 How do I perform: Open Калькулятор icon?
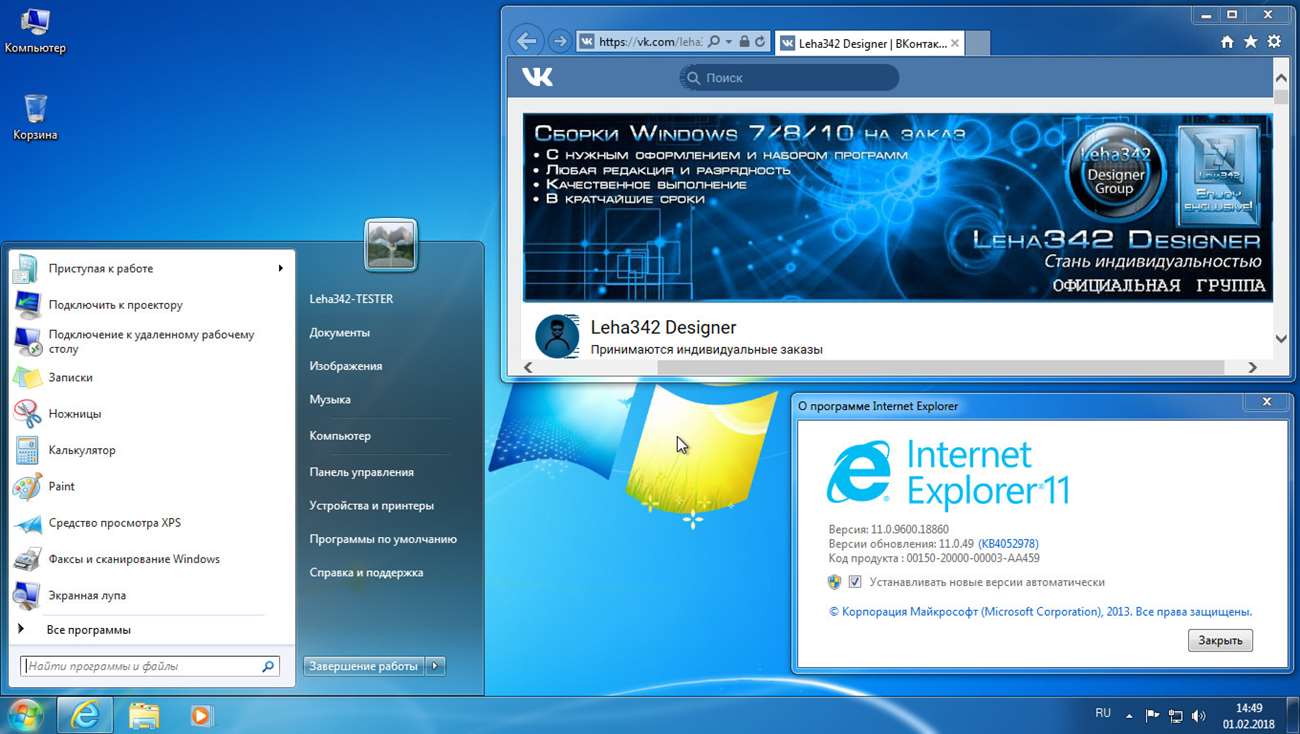27,450
